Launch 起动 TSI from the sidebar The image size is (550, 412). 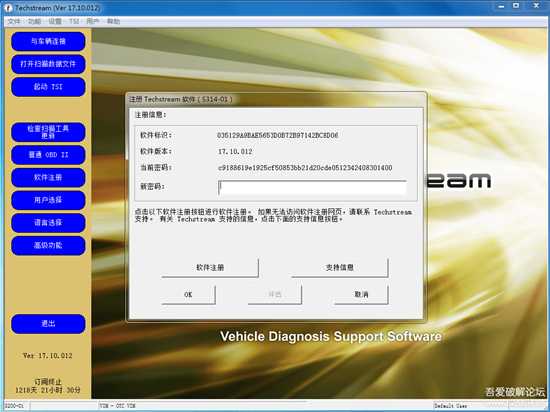[x=48, y=87]
